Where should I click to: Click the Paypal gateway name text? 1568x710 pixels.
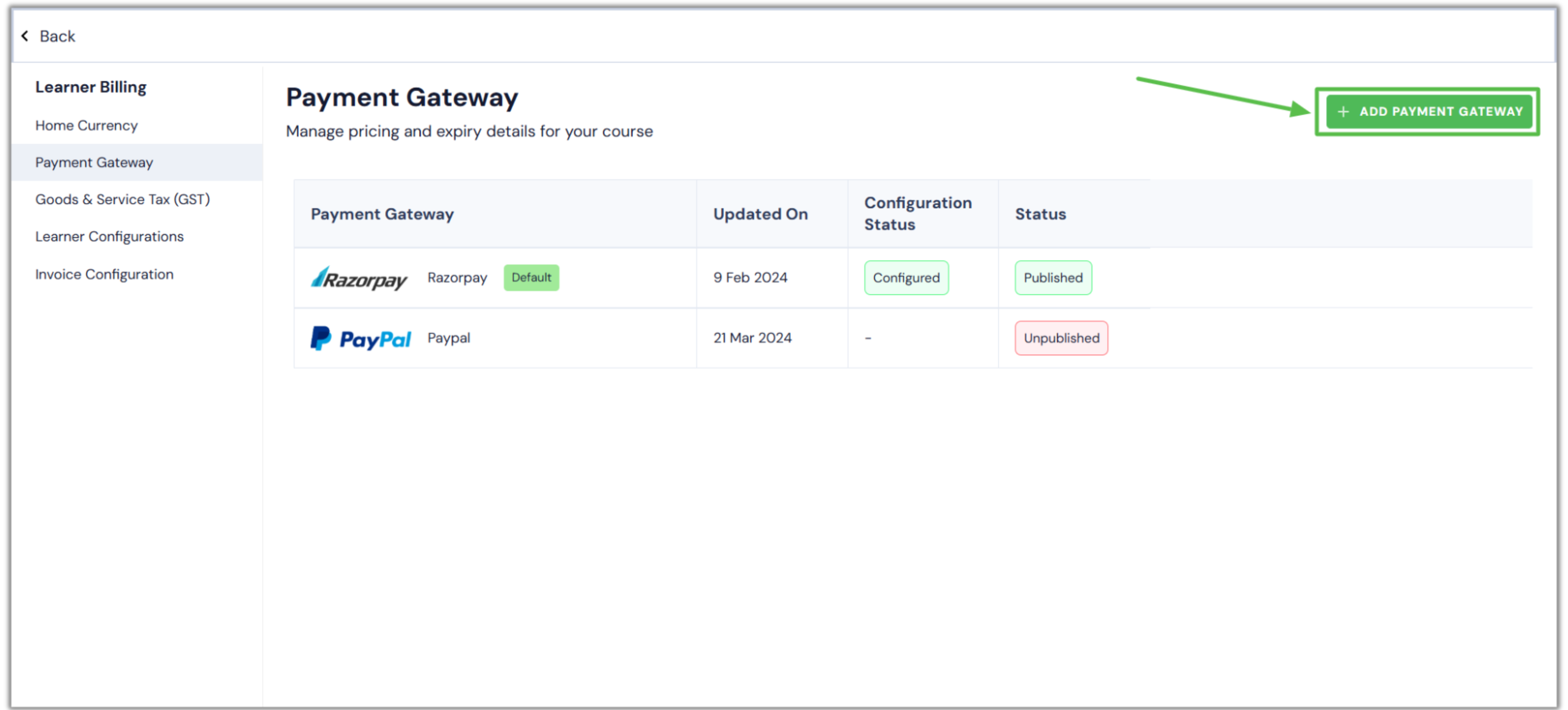pos(449,338)
